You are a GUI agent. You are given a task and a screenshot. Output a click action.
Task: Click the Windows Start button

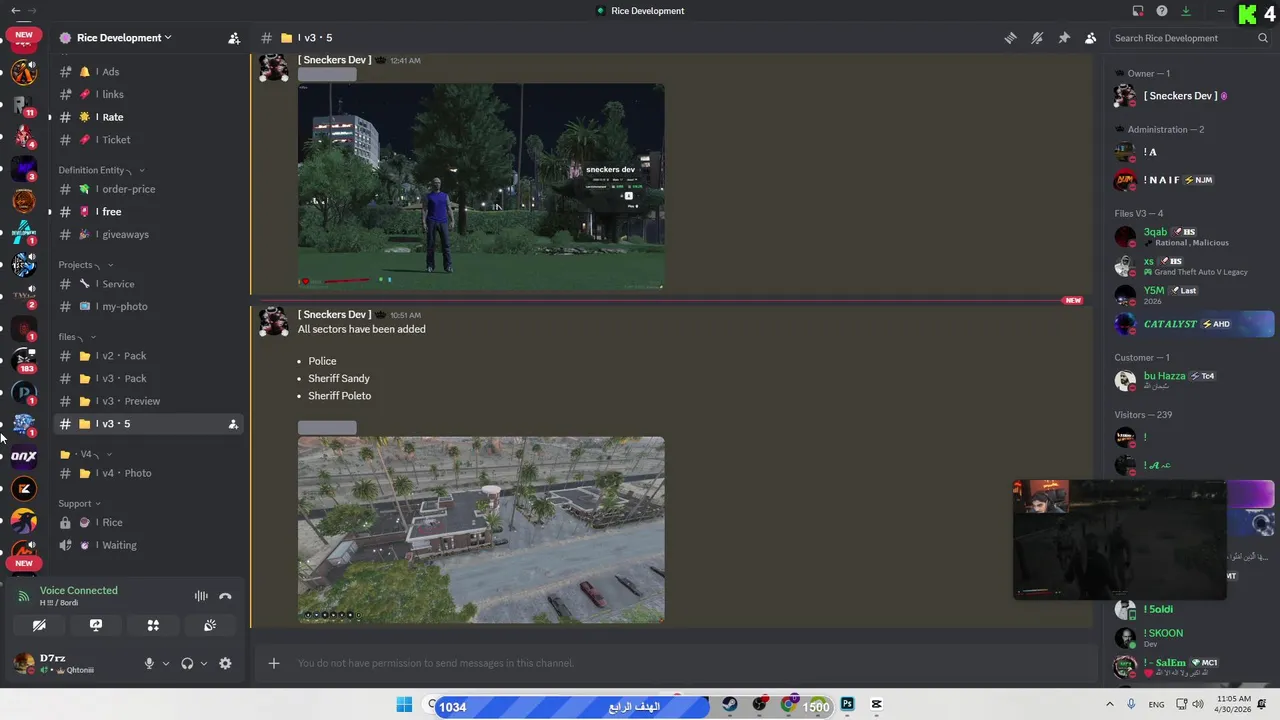tap(404, 705)
